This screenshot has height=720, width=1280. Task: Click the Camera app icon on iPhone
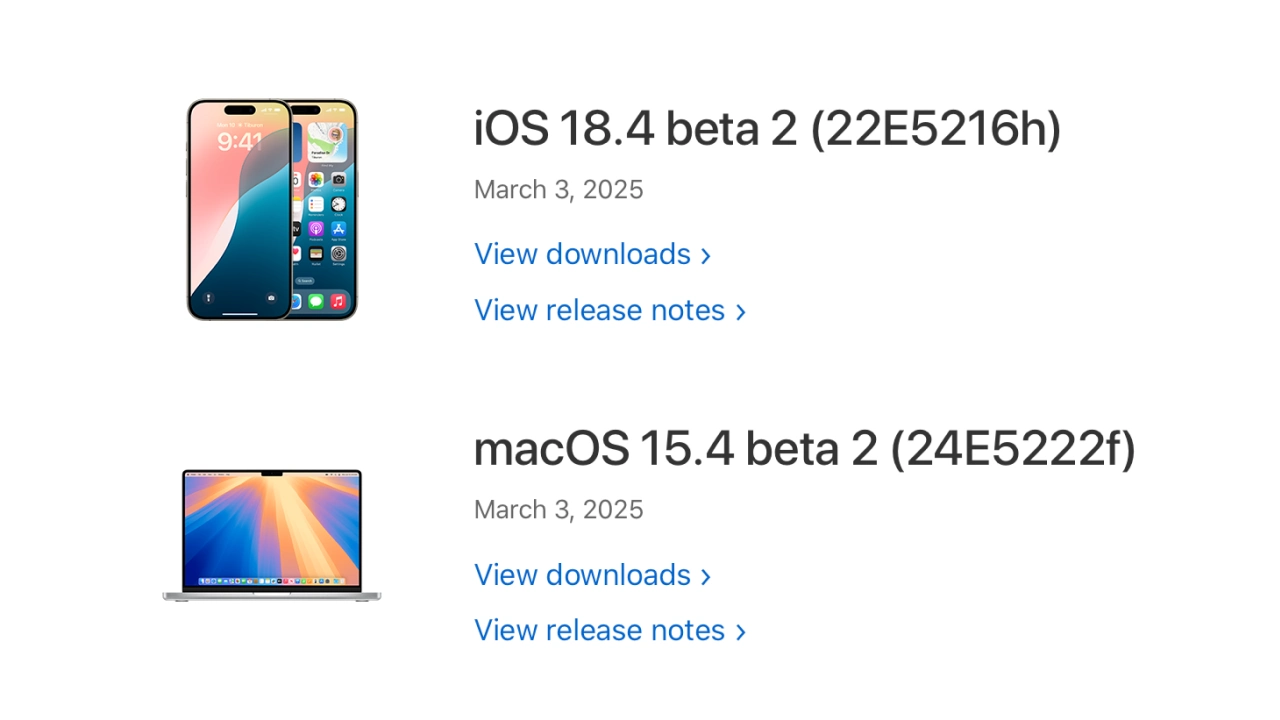338,180
